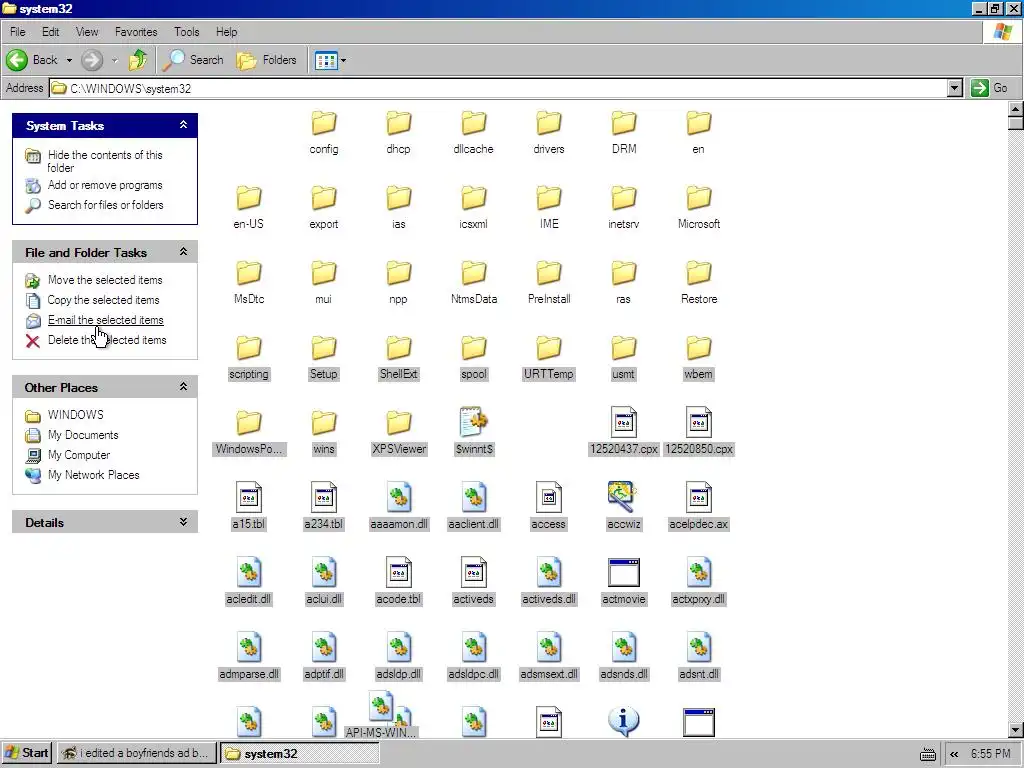Click the red X delete icon
The width and height of the screenshot is (1024, 768).
click(33, 340)
